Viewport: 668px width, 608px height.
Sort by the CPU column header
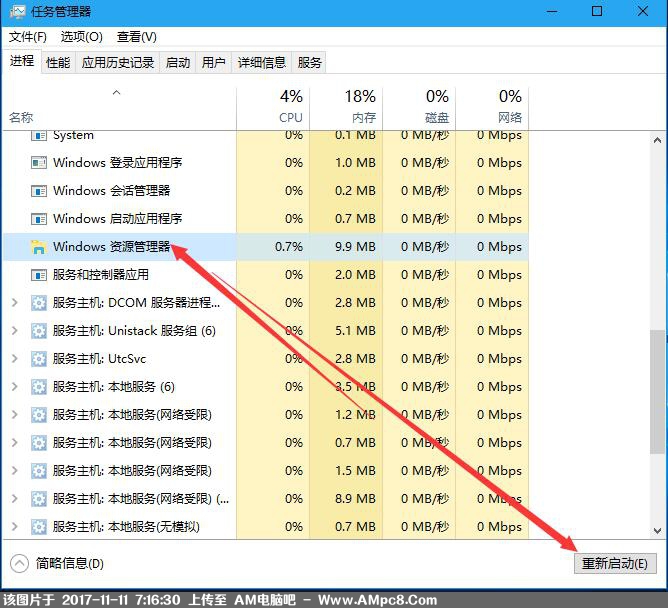[273, 109]
